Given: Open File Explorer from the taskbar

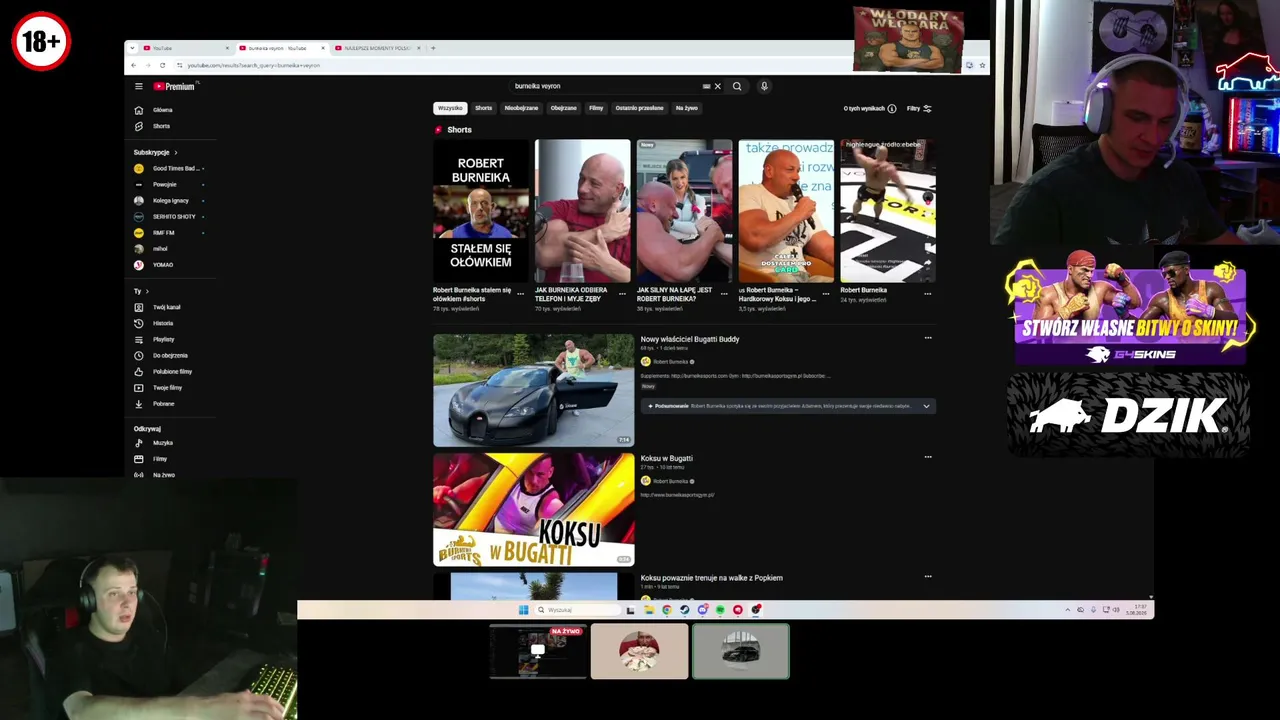Looking at the screenshot, I should [x=648, y=610].
